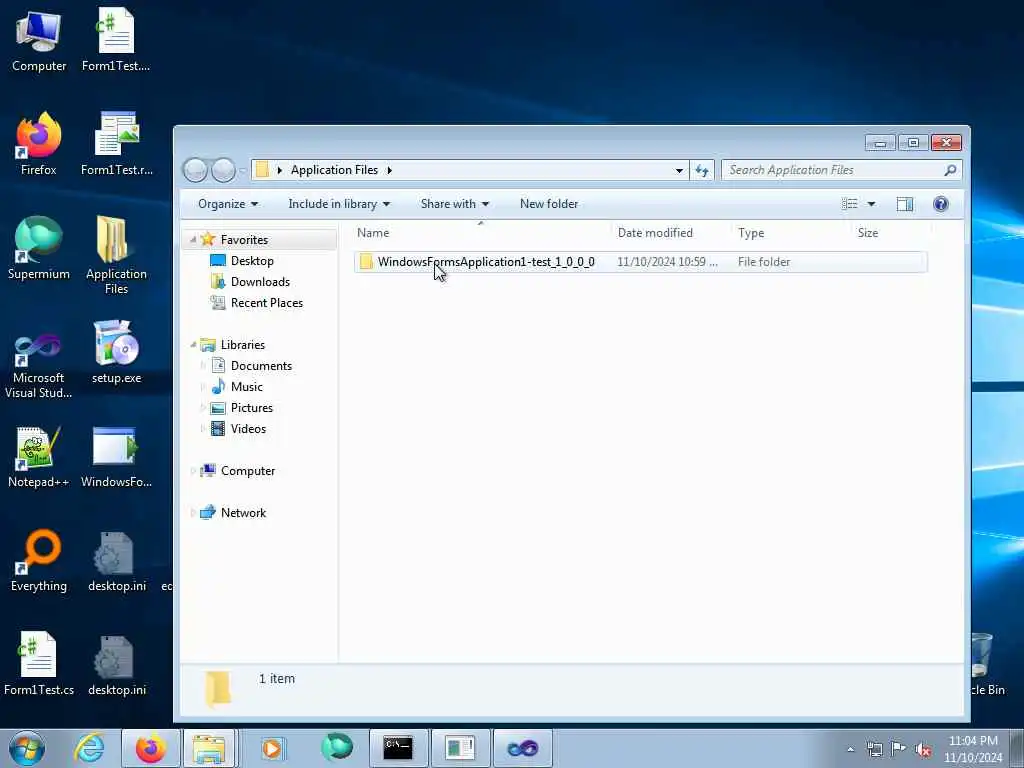Switch to Firefox in the taskbar
Image resolution: width=1024 pixels, height=768 pixels.
[x=151, y=748]
